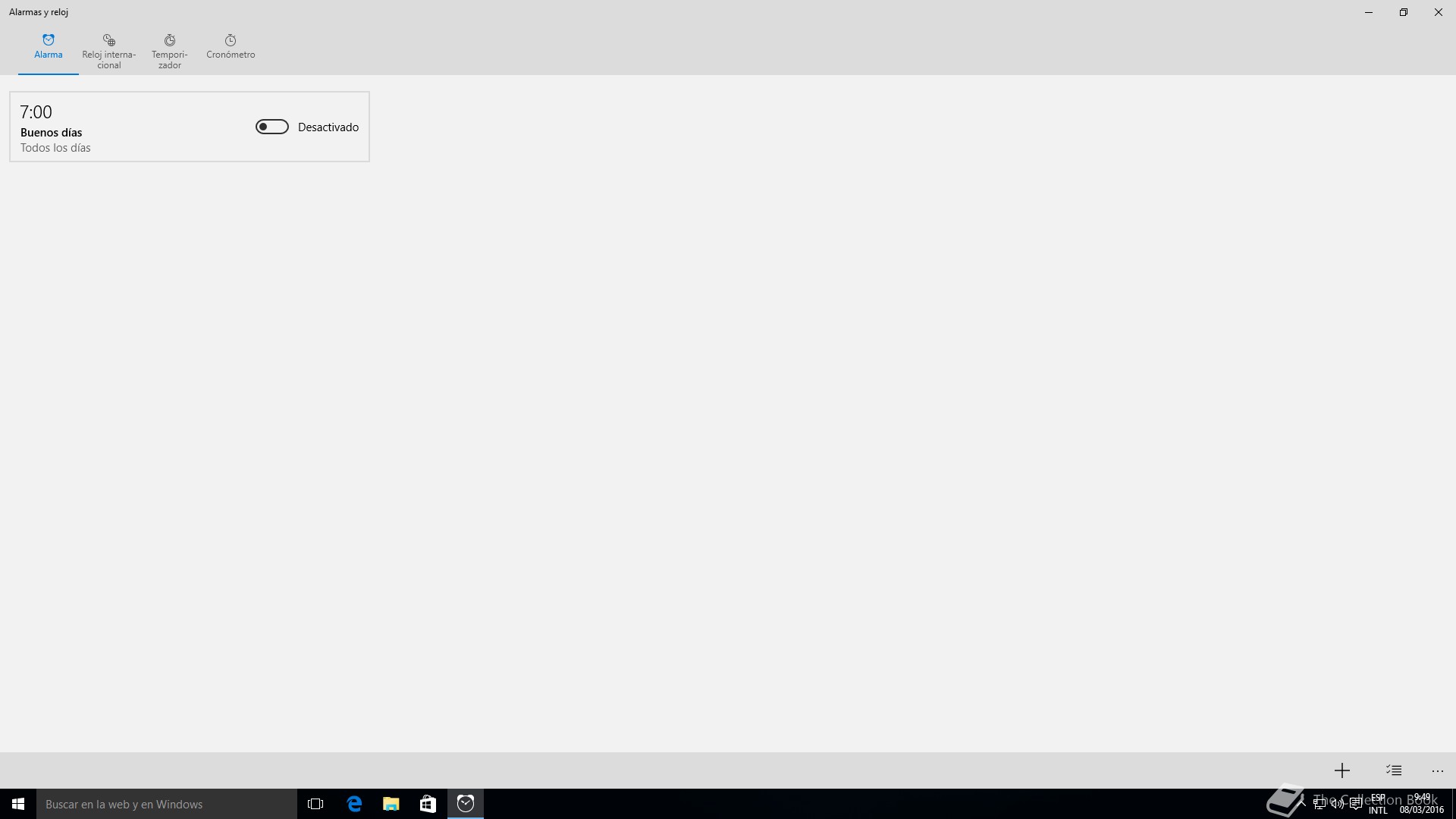Add a new alarm with plus icon

1342,770
